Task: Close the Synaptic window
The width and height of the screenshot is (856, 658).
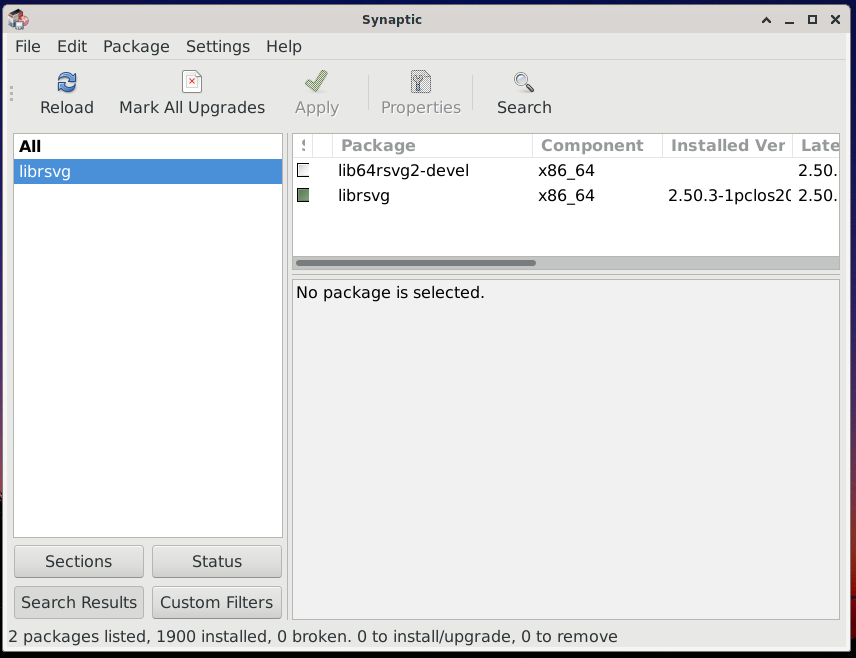Action: click(835, 20)
